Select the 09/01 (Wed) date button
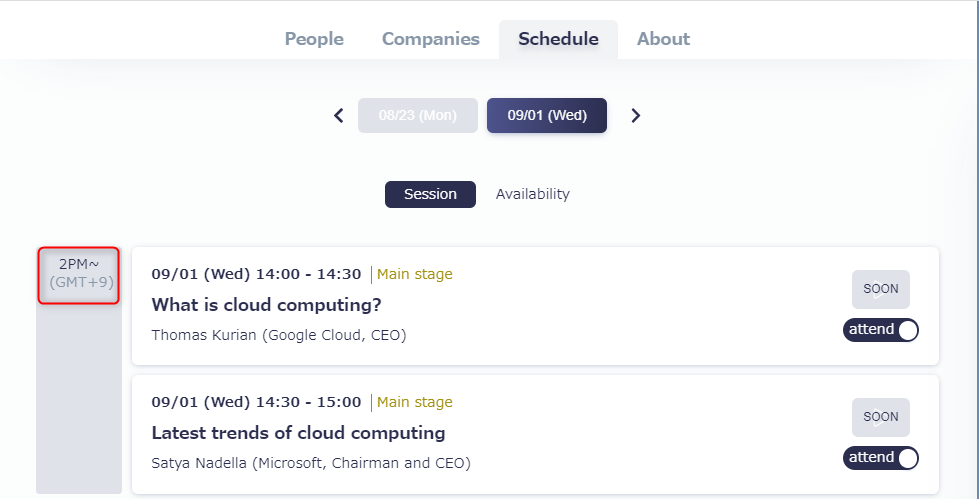The height and width of the screenshot is (499, 979). tap(547, 116)
